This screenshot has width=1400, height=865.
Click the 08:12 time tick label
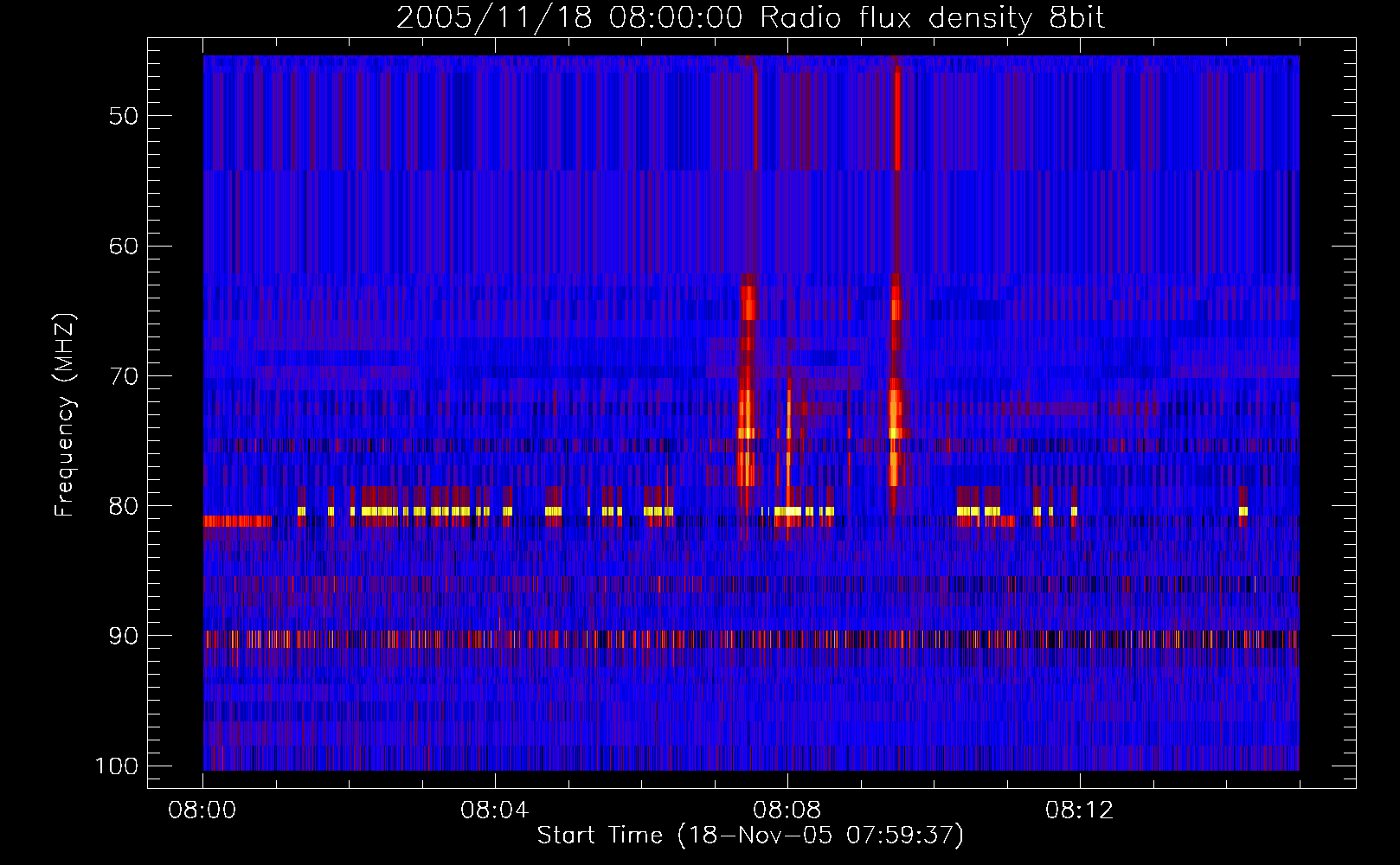coord(1080,811)
